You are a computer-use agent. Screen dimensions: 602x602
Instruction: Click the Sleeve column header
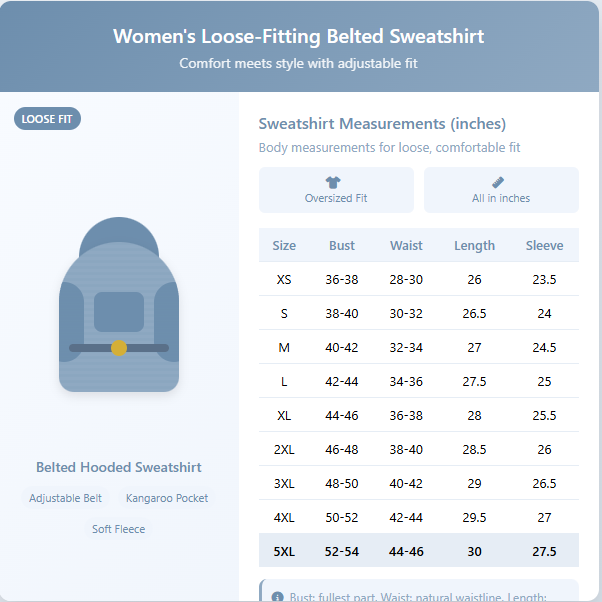544,245
